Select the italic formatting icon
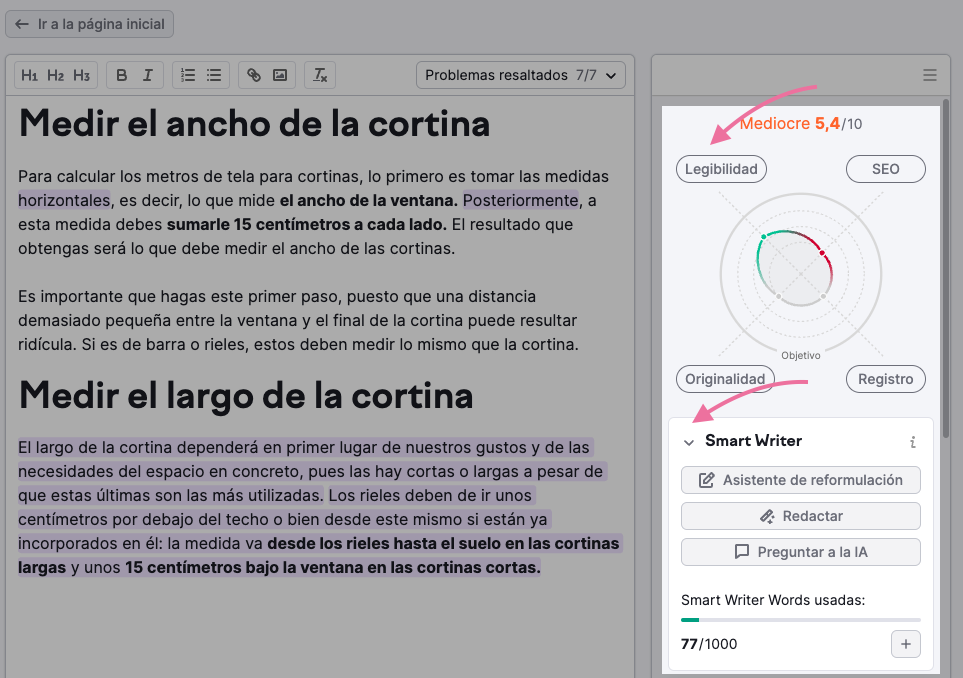This screenshot has height=678, width=963. 146,74
